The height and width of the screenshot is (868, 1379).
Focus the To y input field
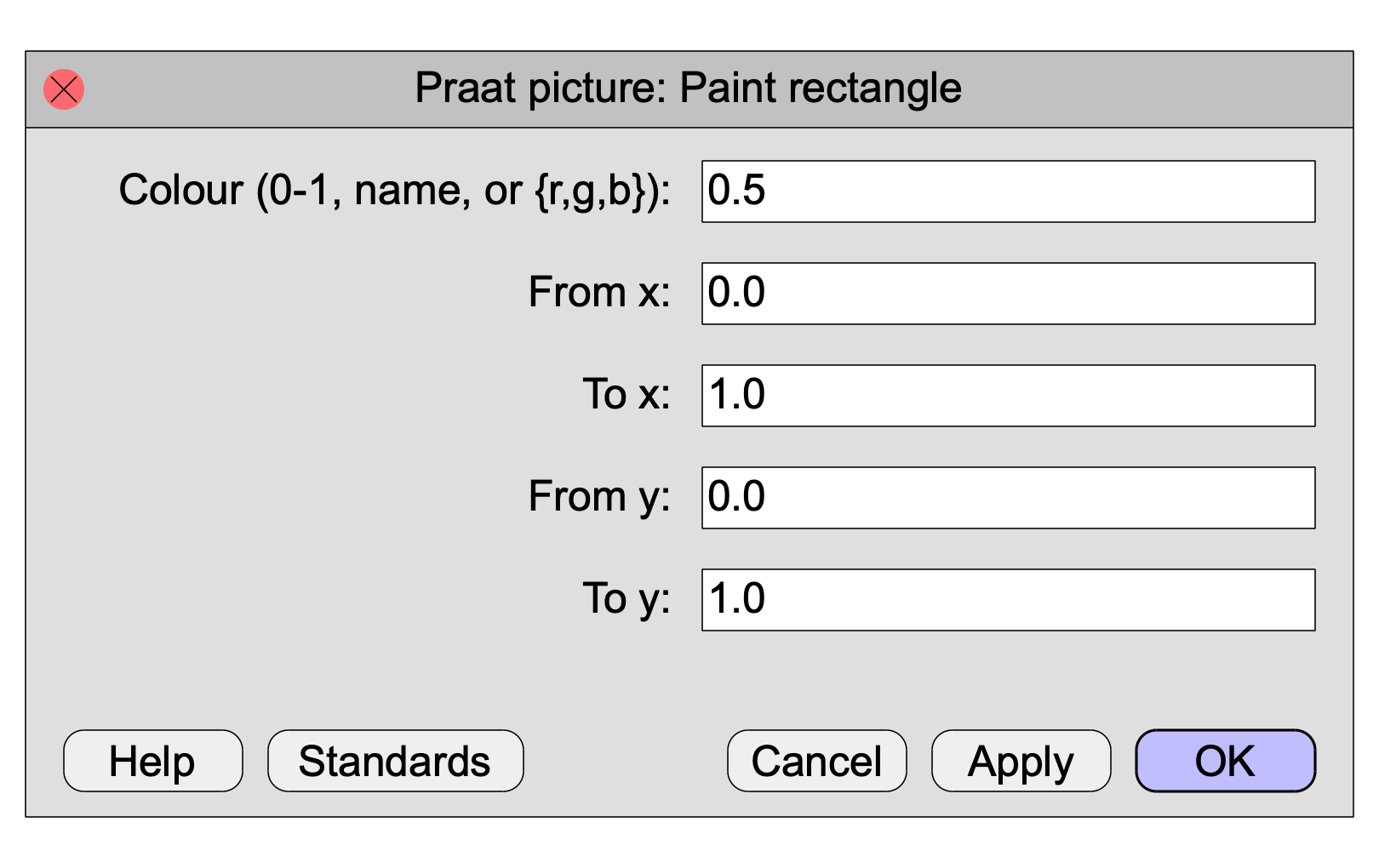1008,600
